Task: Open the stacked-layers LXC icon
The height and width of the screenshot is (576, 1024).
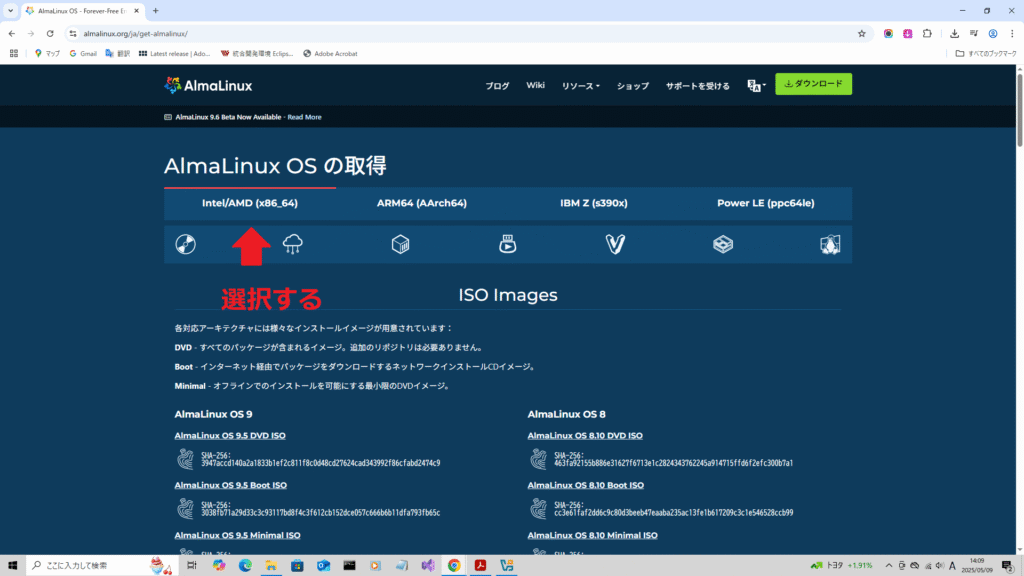Action: (x=723, y=244)
